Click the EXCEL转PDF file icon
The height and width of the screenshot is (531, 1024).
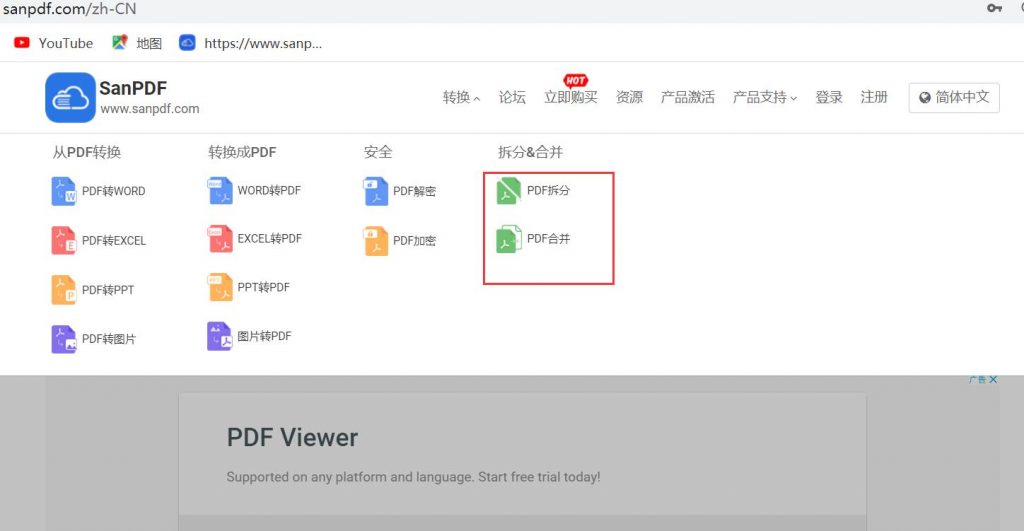click(x=219, y=239)
